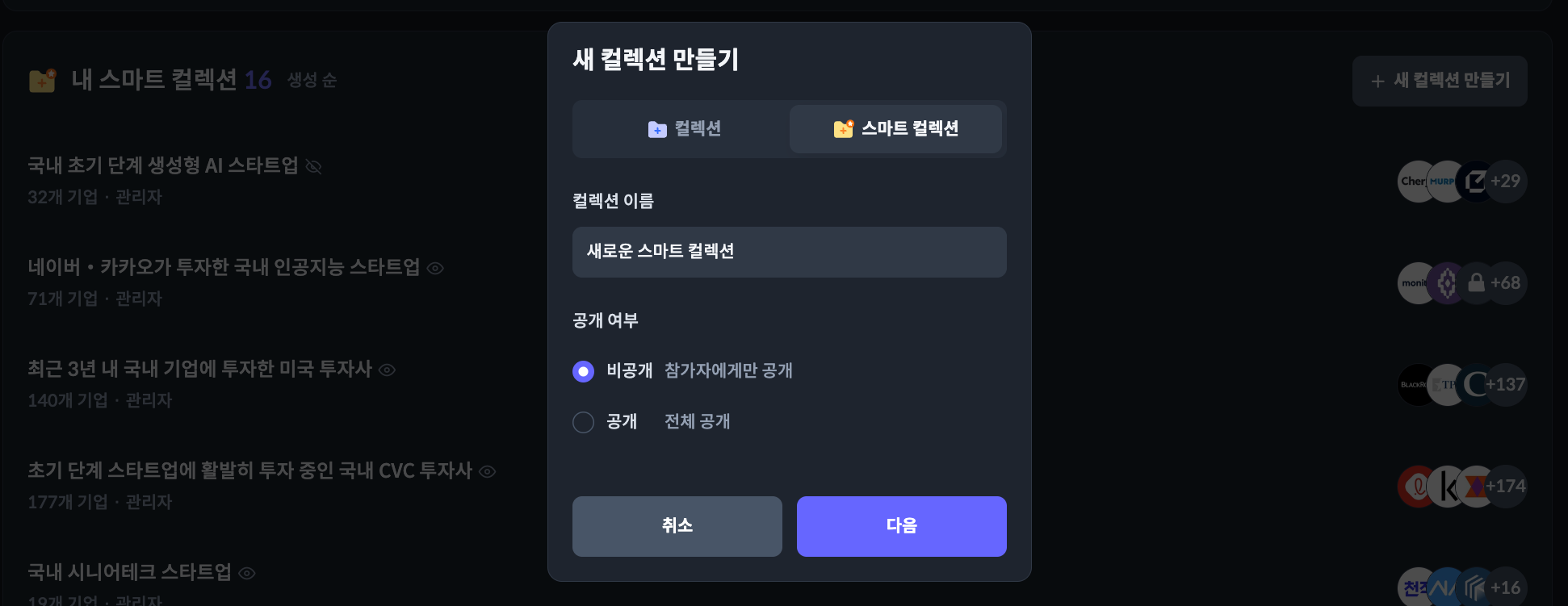Click the 다음 button

[901, 526]
